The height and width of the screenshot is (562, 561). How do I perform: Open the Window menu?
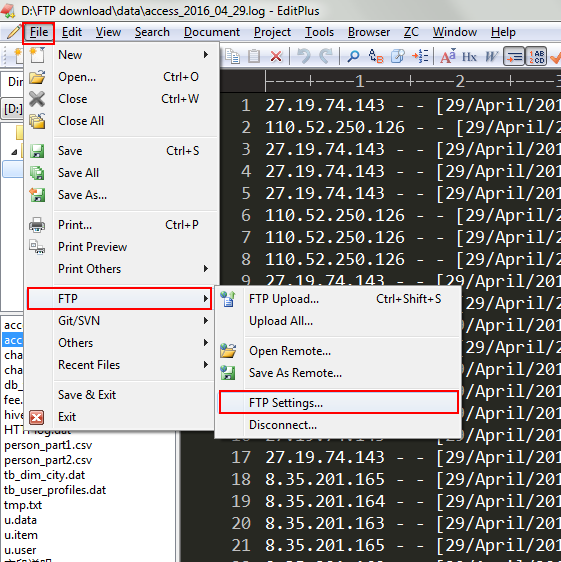coord(455,33)
